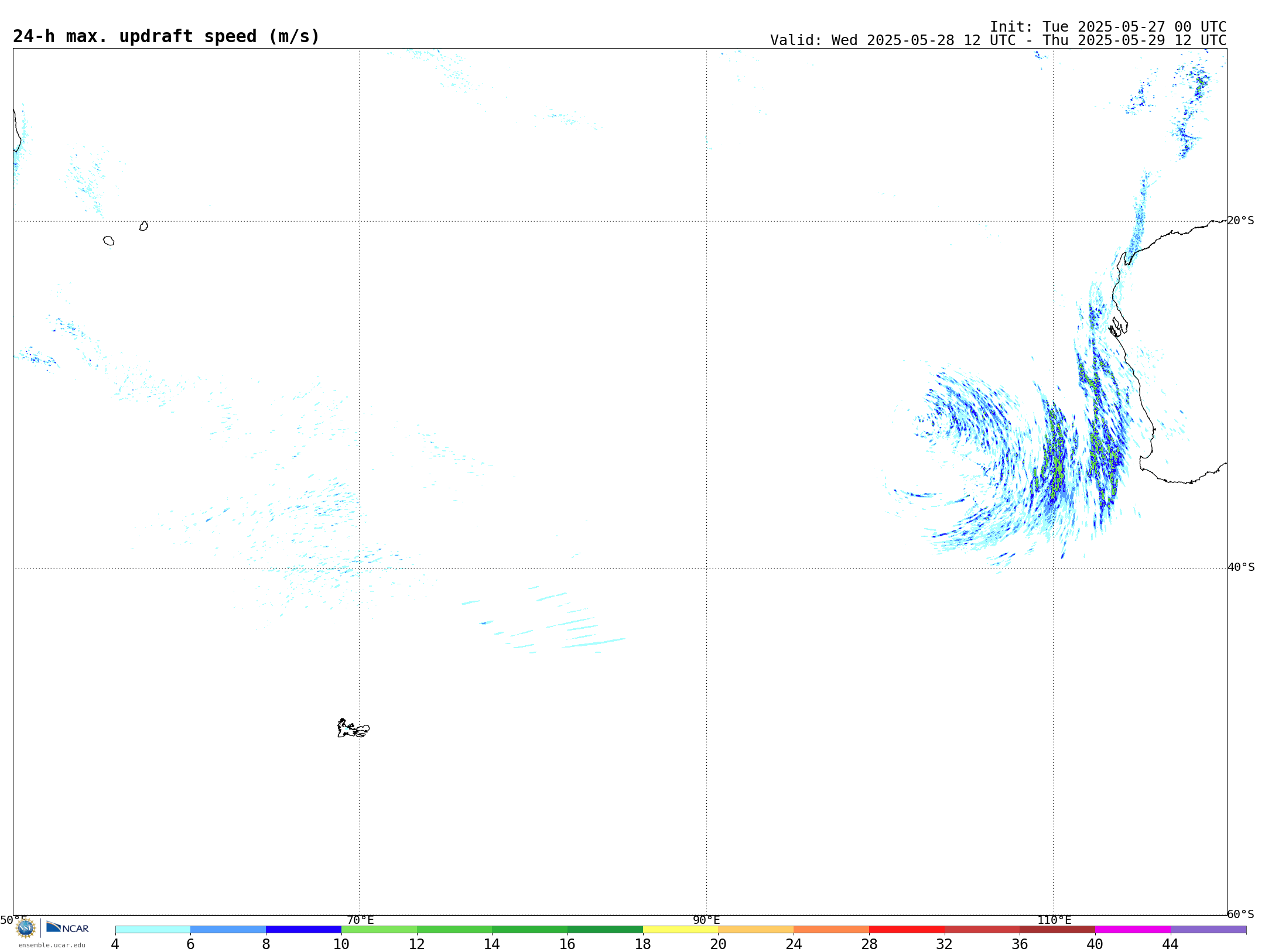Click the colorbar tick label '36'
This screenshot has width=1265, height=952.
point(1020,944)
